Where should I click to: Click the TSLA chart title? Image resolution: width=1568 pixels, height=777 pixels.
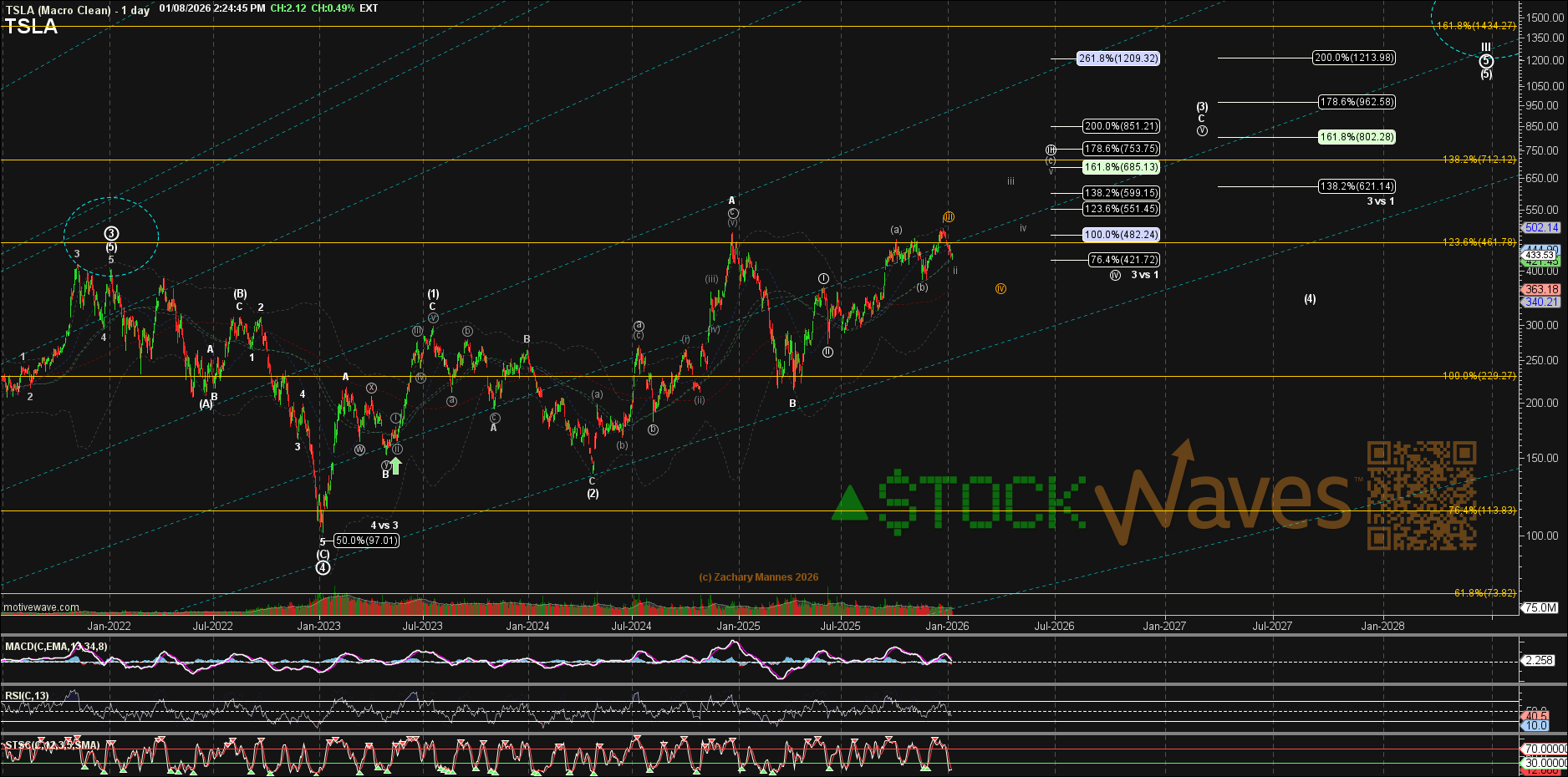[x=31, y=27]
